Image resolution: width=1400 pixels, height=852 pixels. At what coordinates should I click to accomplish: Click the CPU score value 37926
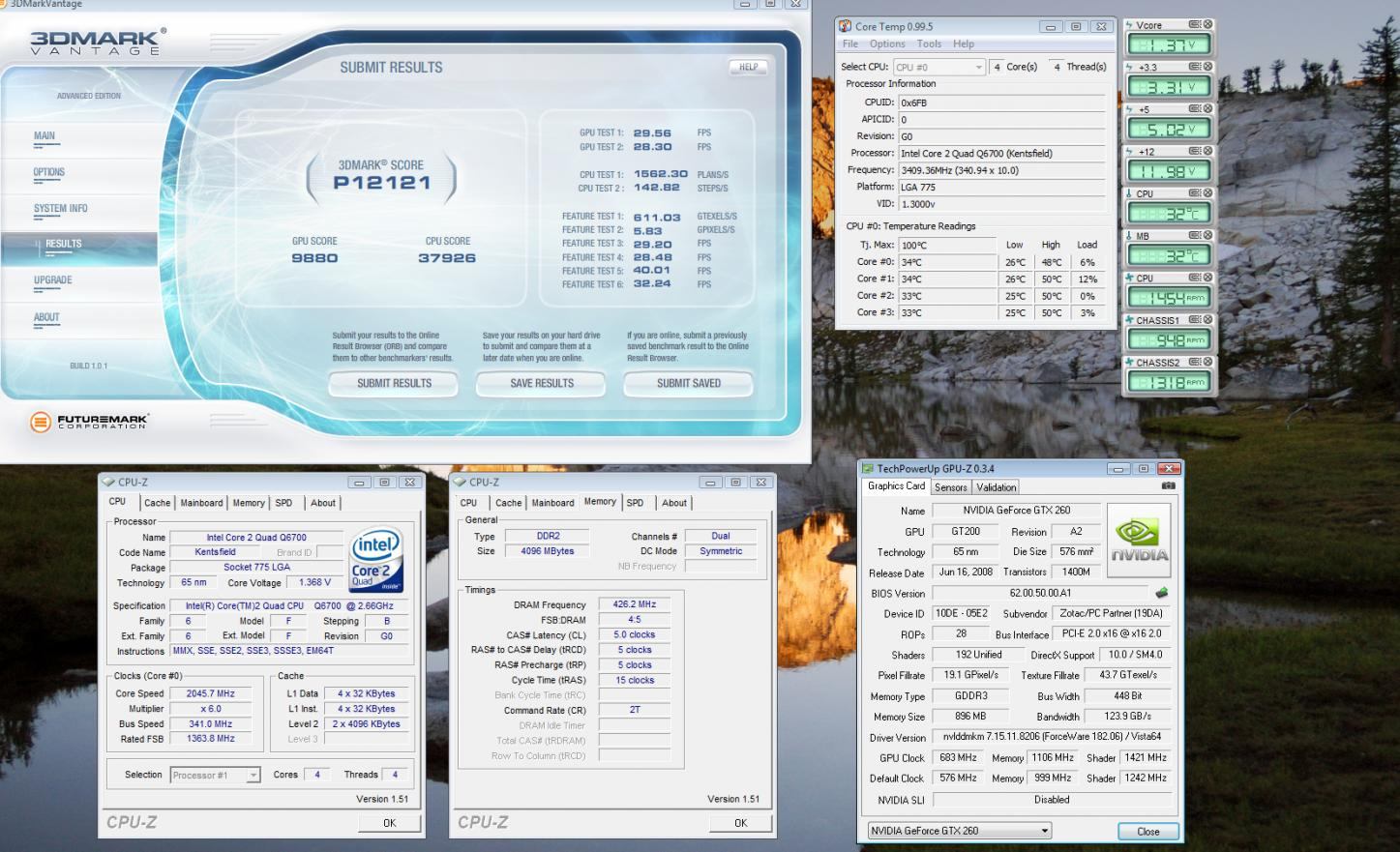pyautogui.click(x=447, y=258)
